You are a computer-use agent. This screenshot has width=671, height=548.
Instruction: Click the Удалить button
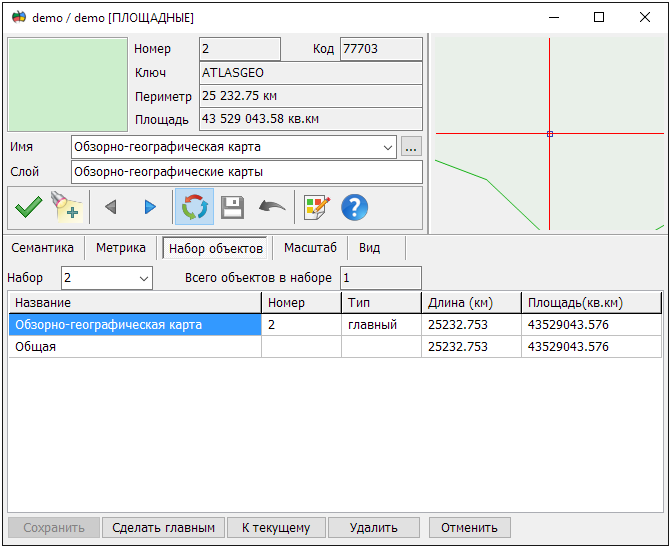click(x=373, y=527)
